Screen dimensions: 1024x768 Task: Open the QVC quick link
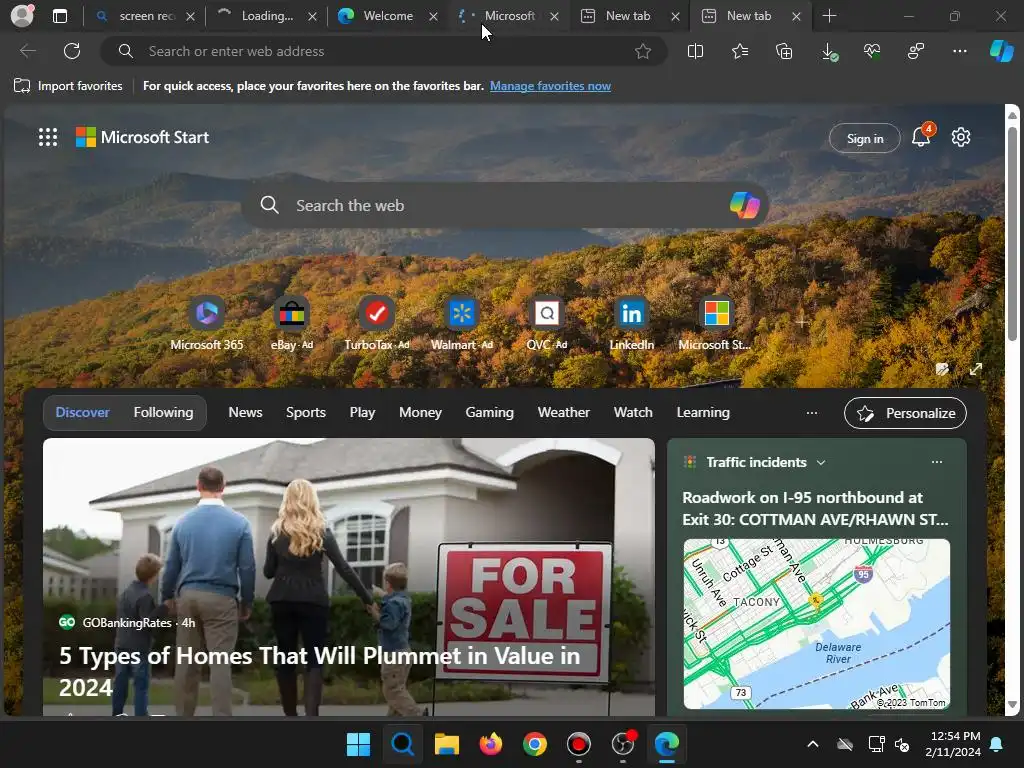pos(547,324)
